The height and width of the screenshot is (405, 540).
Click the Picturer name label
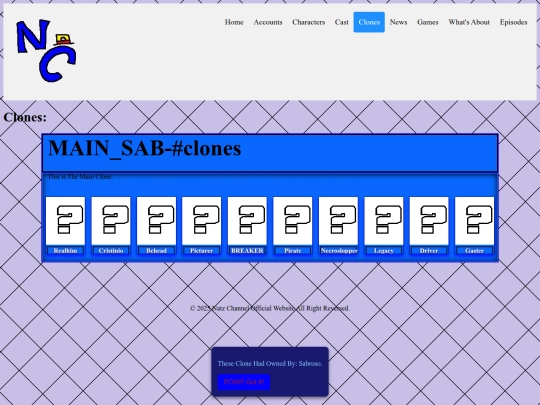pos(201,251)
